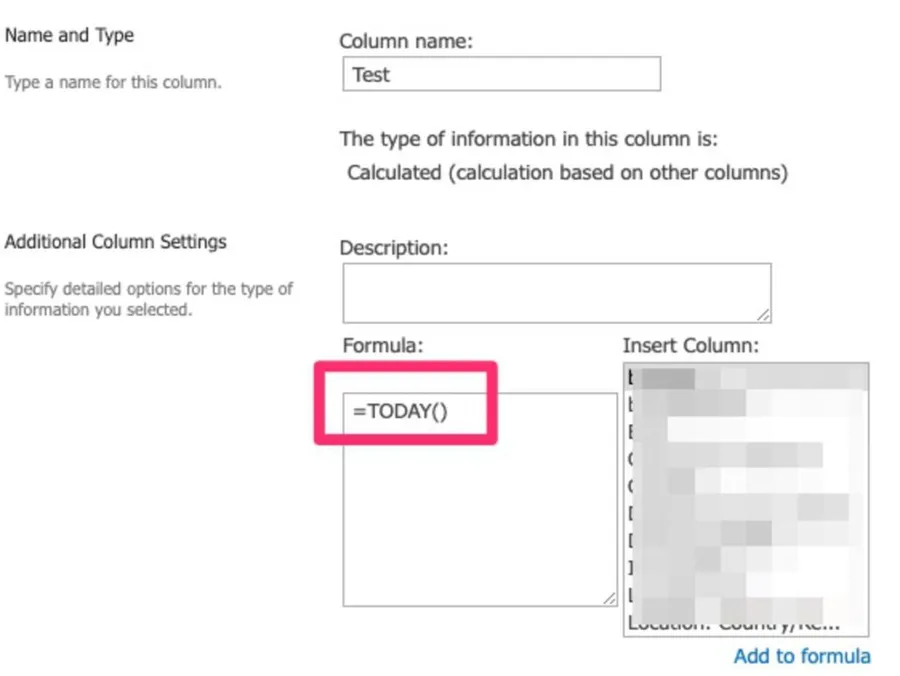Click the Description box resize handle
900x676 pixels.
[x=763, y=315]
